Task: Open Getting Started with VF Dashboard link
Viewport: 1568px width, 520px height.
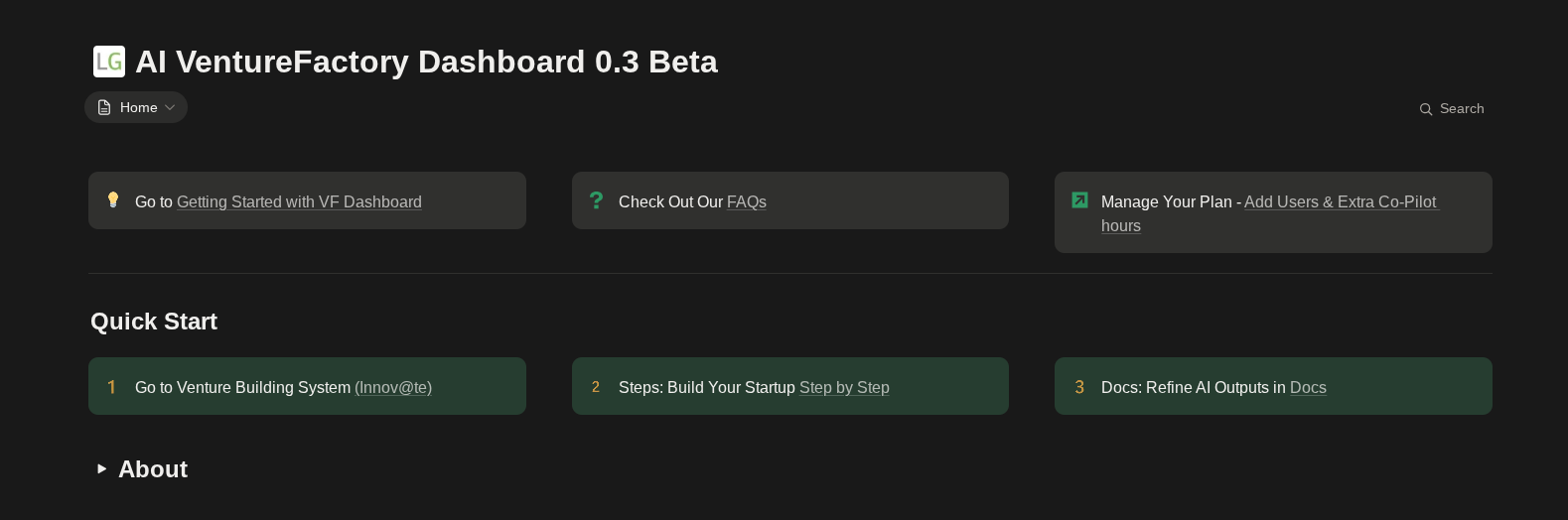Action: coord(299,202)
